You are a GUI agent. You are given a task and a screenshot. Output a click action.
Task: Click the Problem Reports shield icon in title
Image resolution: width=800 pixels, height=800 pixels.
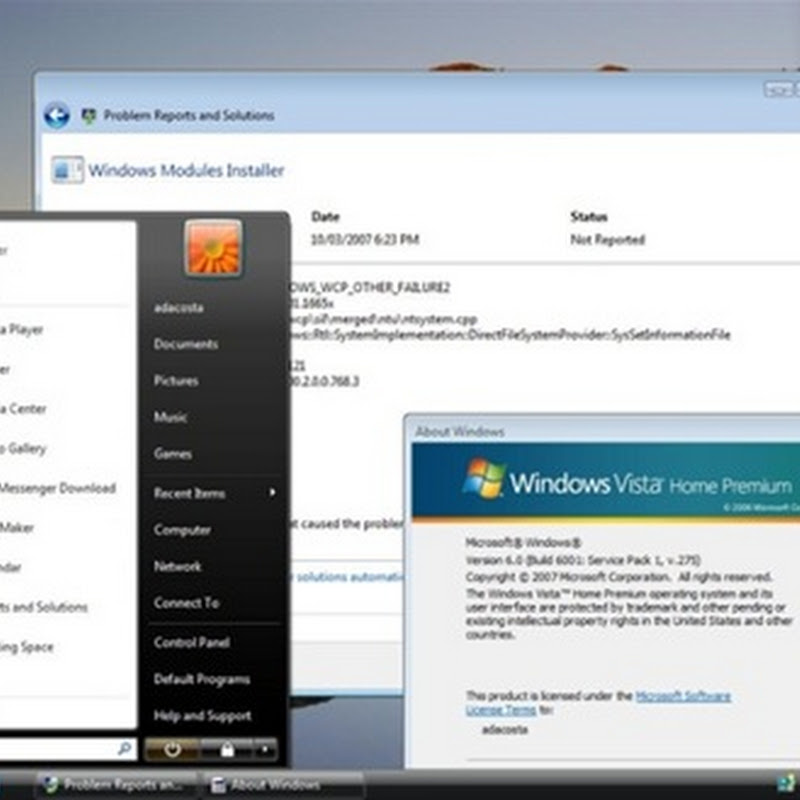(89, 116)
